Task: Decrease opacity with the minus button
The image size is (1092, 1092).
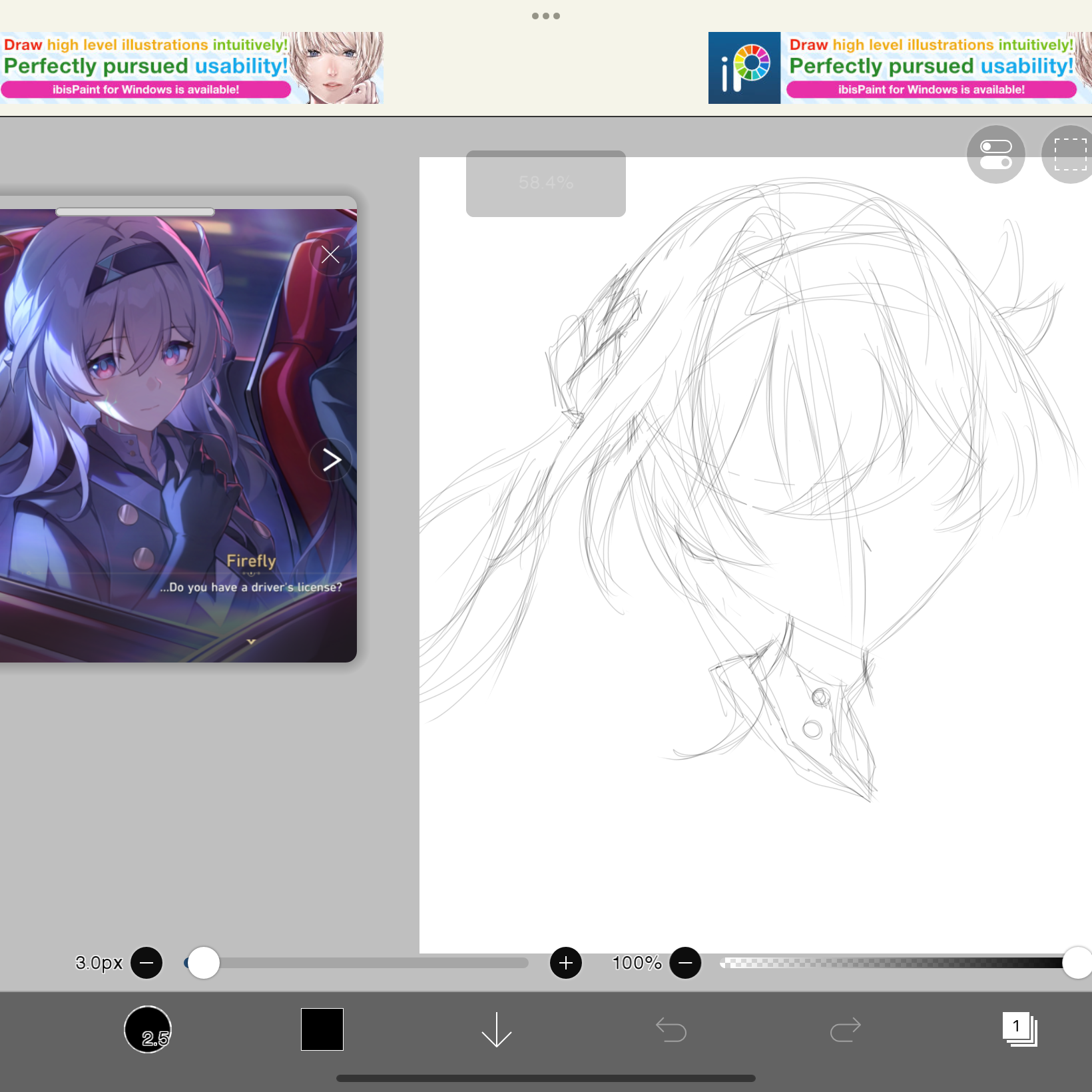Action: 685,963
